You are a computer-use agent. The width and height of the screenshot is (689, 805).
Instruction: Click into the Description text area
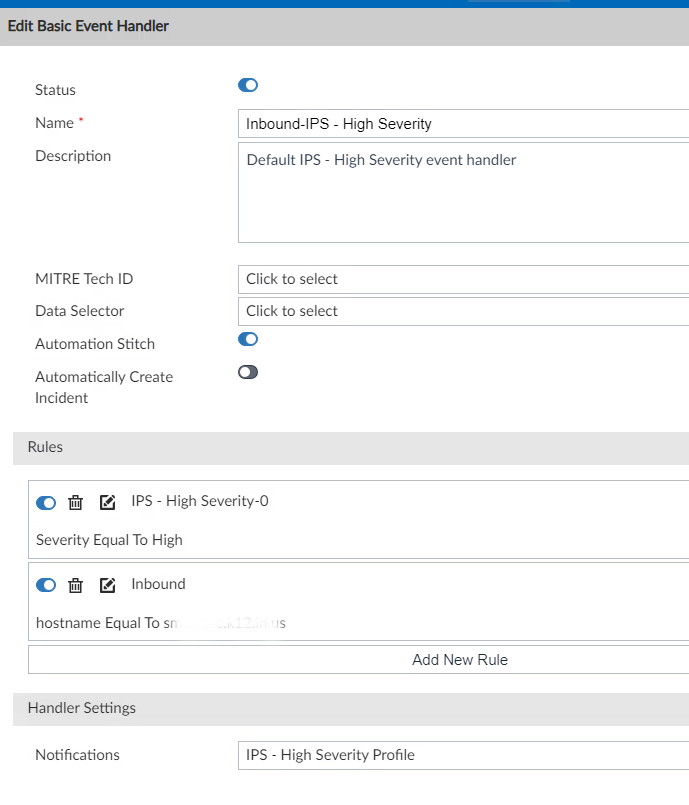click(464, 193)
